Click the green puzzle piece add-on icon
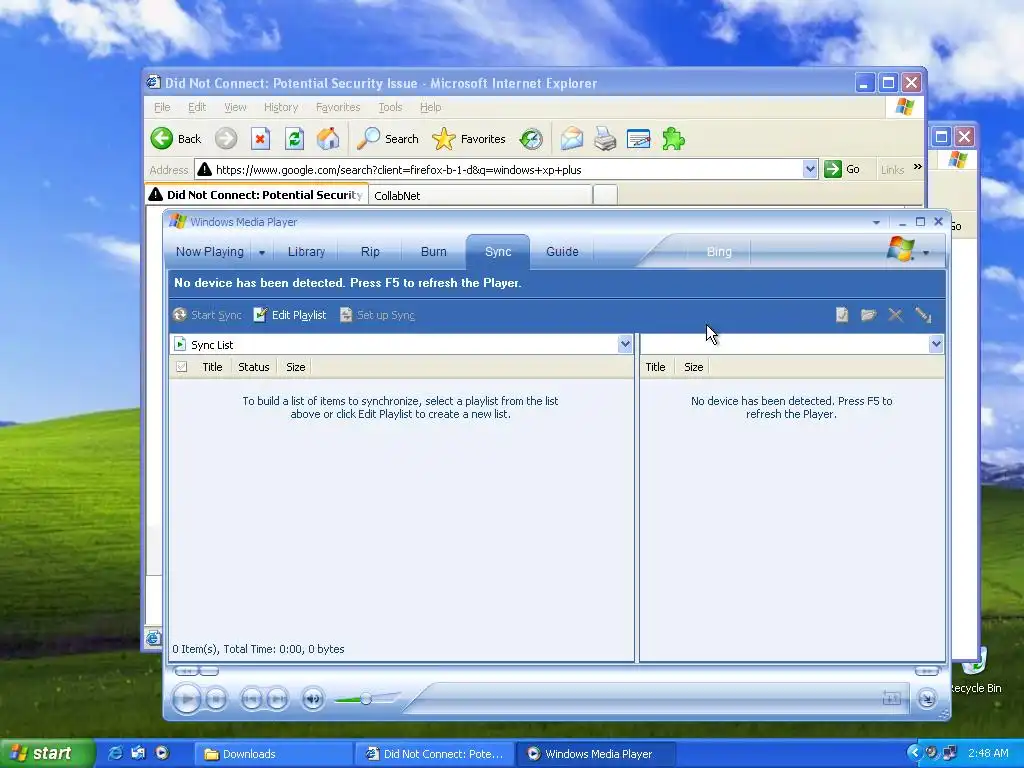Image resolution: width=1024 pixels, height=768 pixels. (x=673, y=138)
